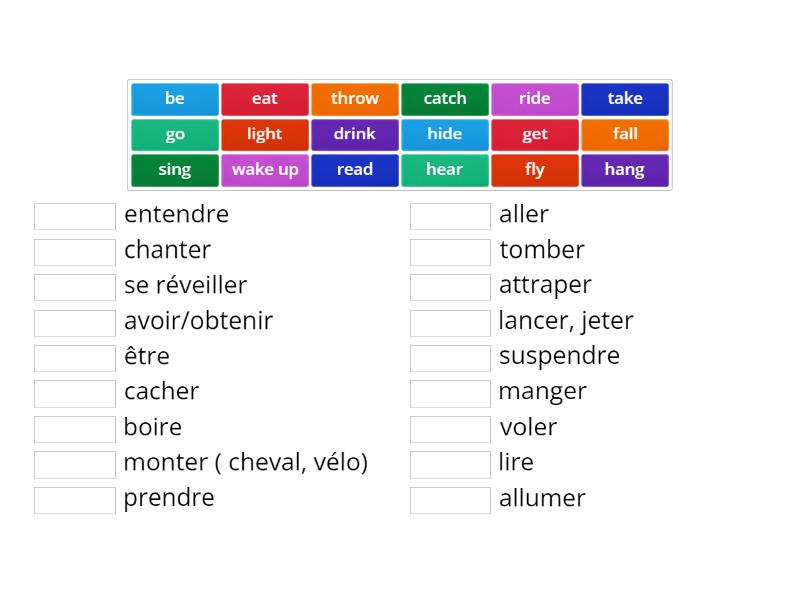Click the 'wake up' tile
The width and height of the screenshot is (800, 600).
pyautogui.click(x=264, y=170)
